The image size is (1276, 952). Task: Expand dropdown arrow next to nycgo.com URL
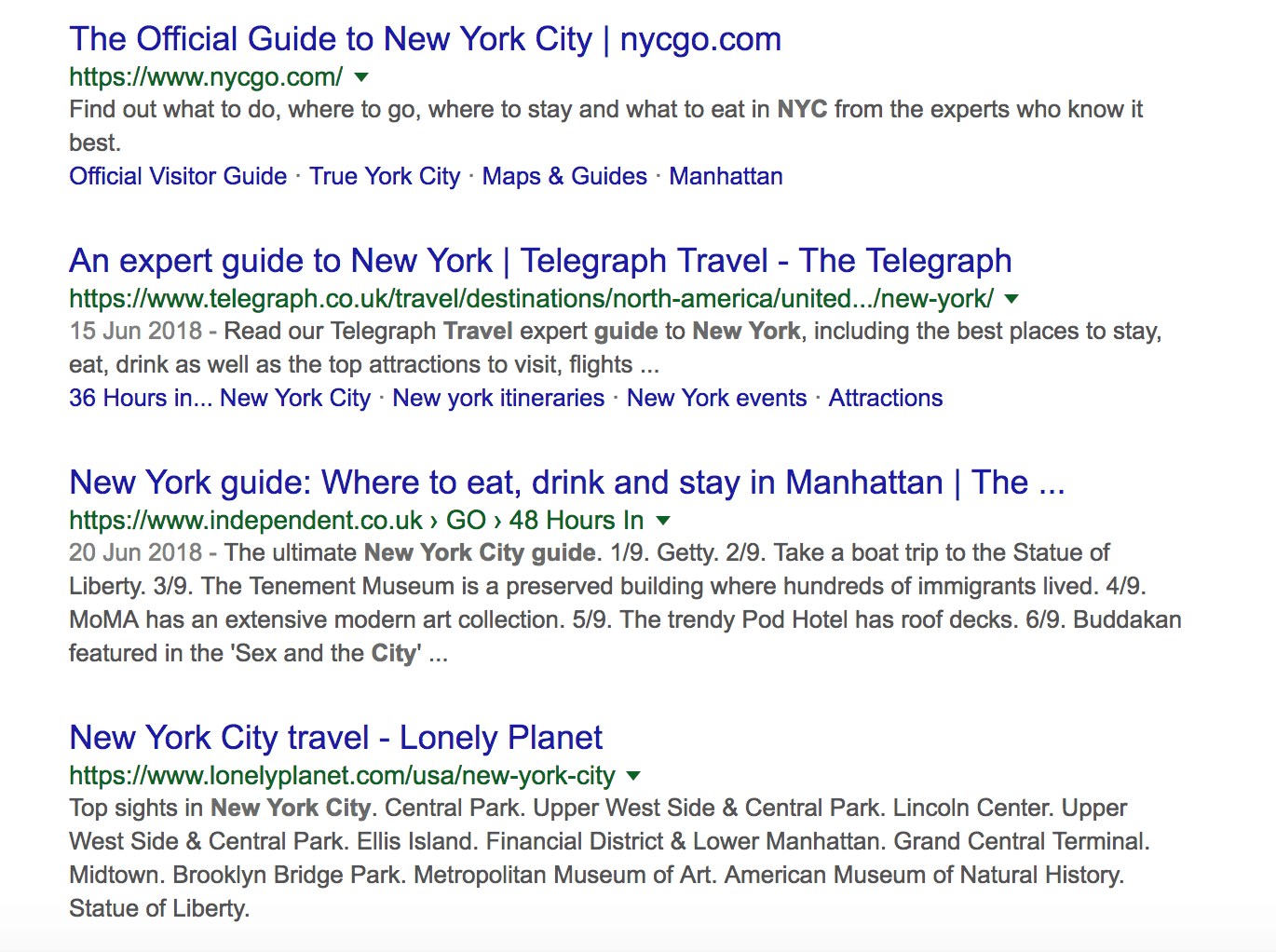click(x=362, y=76)
